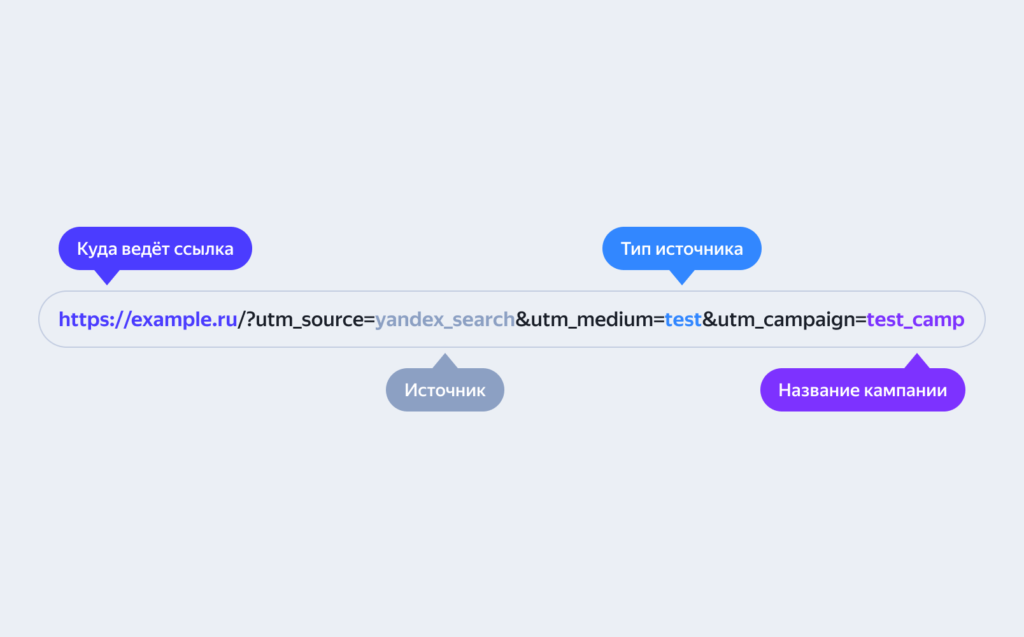The image size is (1024, 637).
Task: Click the gray "Источник" label bubble
Action: 445,390
